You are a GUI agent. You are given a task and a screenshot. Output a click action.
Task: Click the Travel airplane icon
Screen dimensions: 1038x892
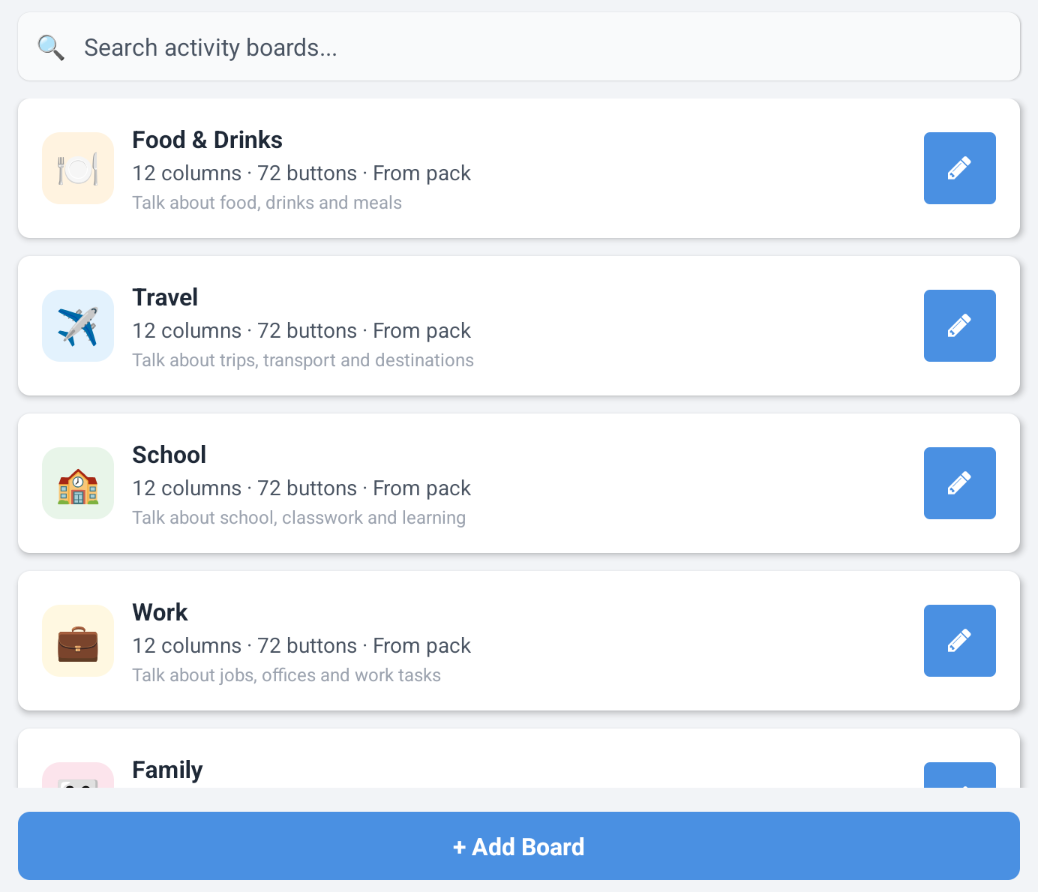coord(78,326)
